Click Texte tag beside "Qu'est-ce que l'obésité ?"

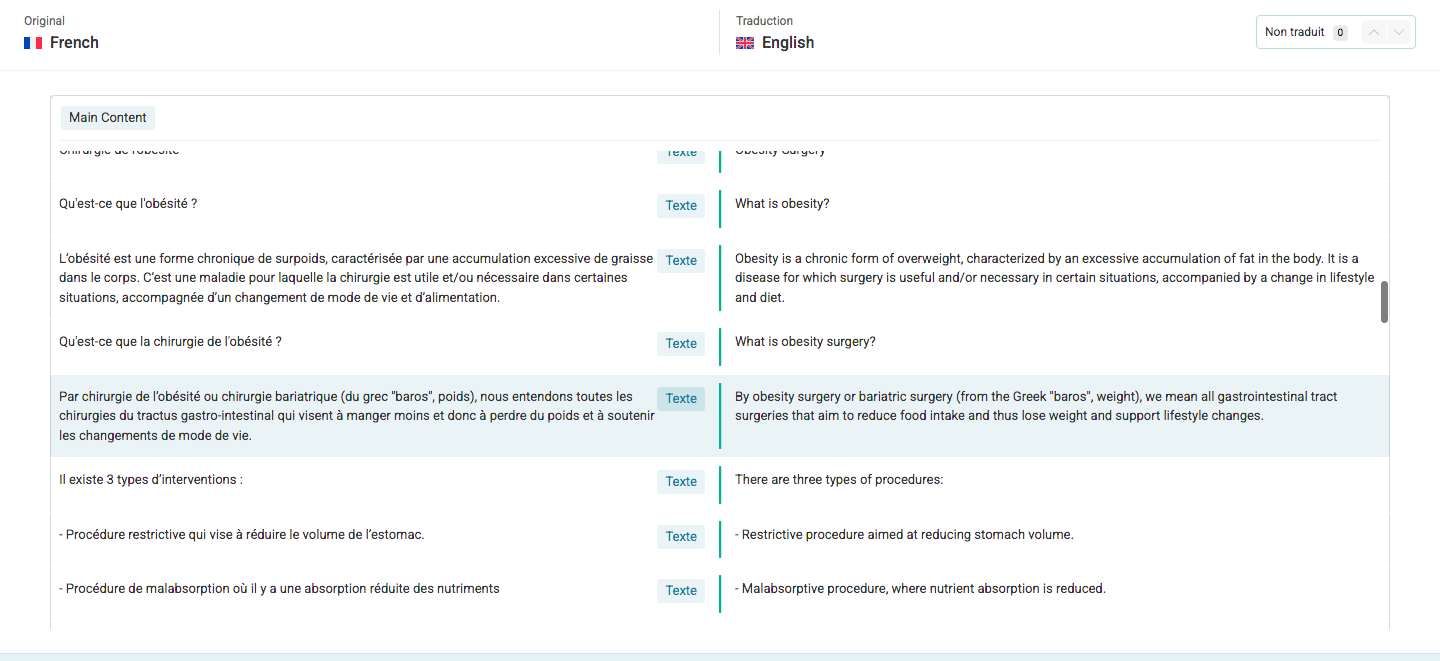click(681, 206)
